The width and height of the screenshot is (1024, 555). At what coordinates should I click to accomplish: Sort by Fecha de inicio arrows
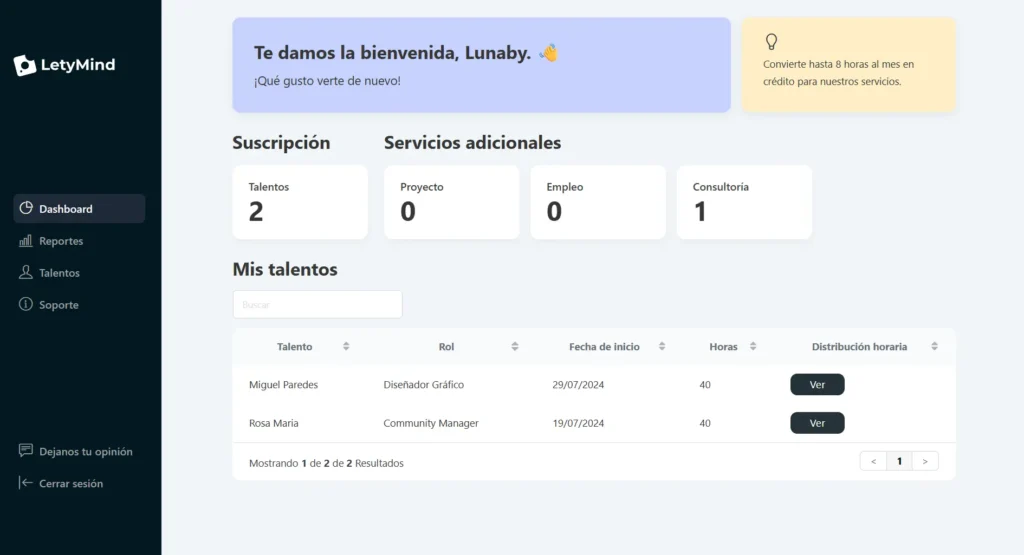click(662, 346)
